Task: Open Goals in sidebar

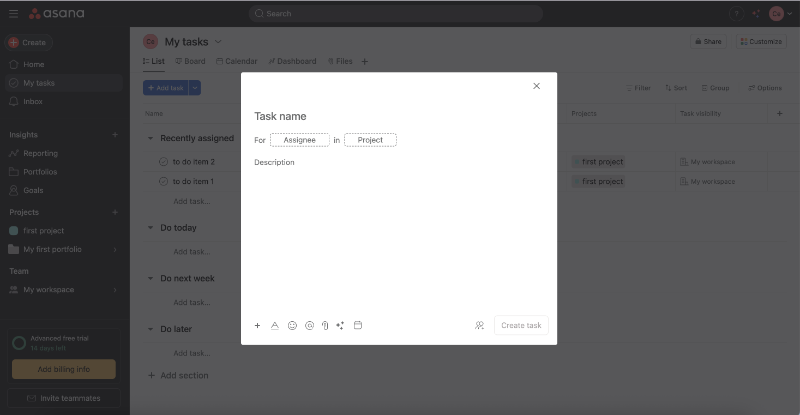Action: 64,190
